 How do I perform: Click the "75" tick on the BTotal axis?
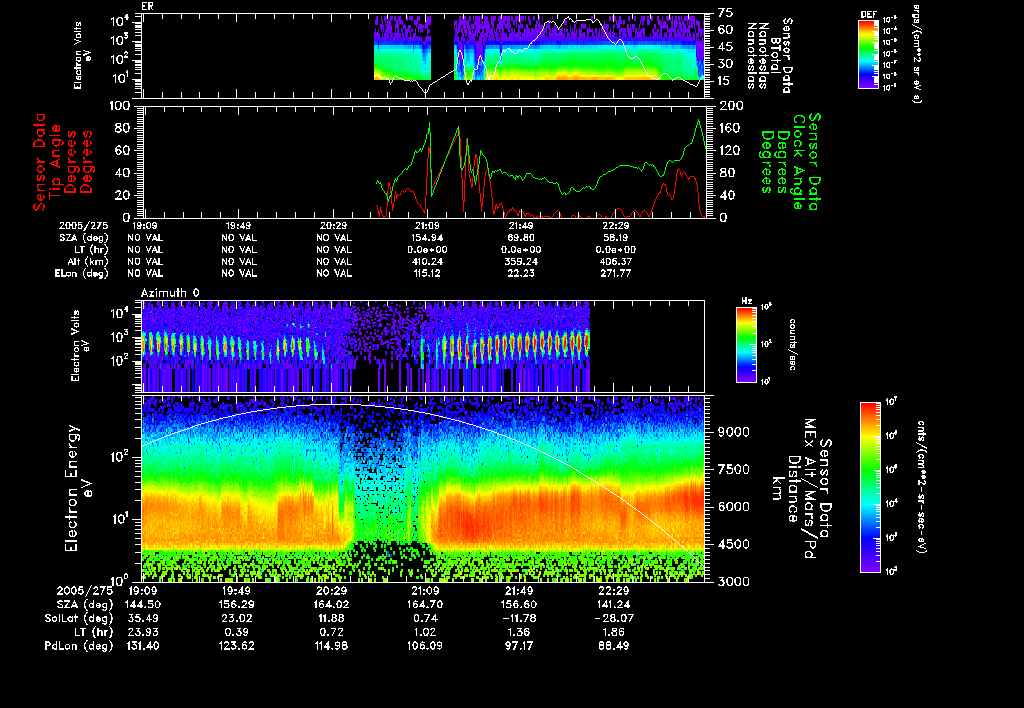click(726, 12)
